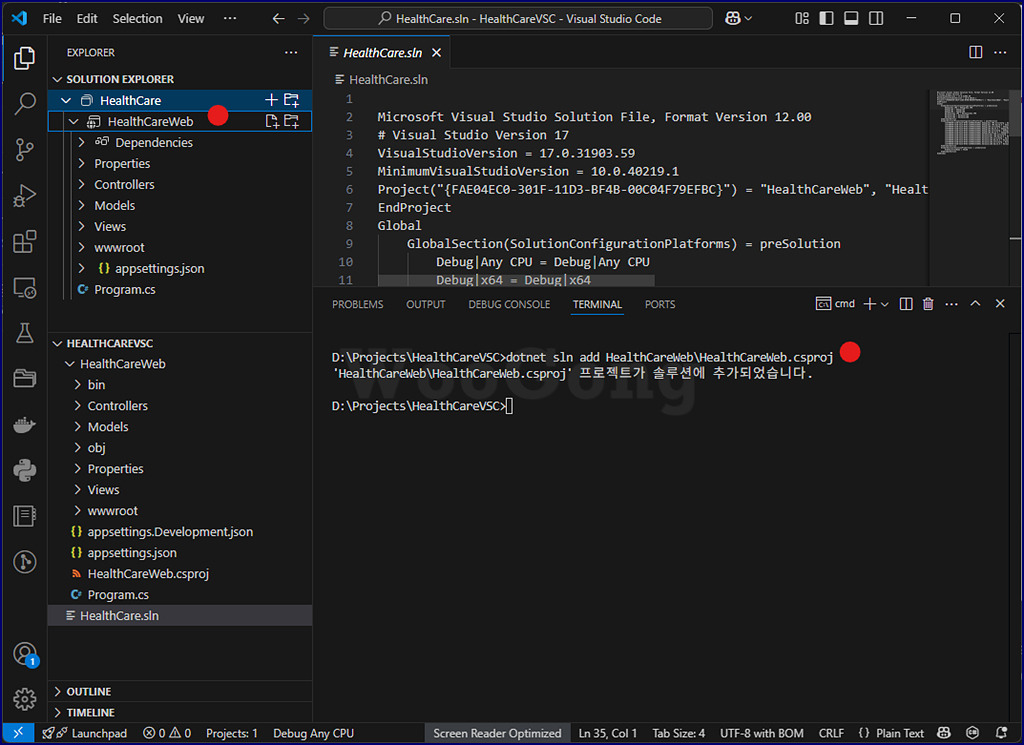Open the Testing flask icon
1024x745 pixels.
(24, 333)
